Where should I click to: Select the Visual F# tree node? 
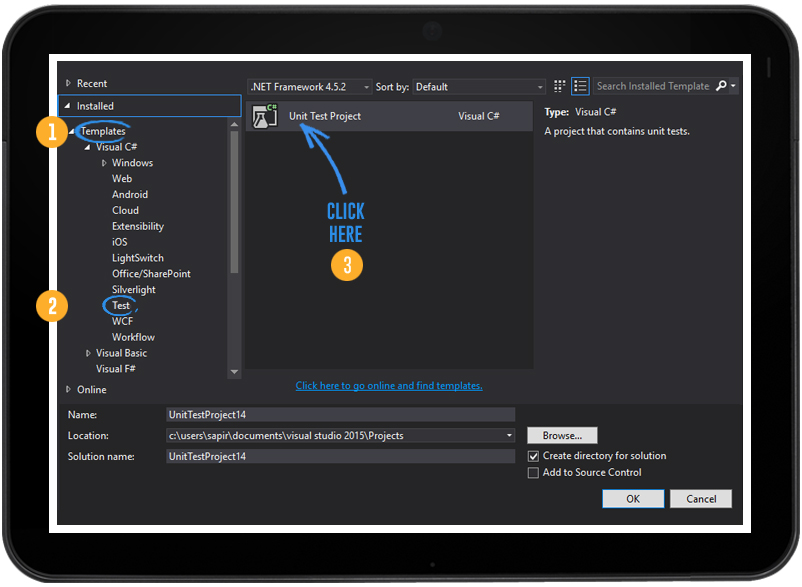tap(116, 369)
